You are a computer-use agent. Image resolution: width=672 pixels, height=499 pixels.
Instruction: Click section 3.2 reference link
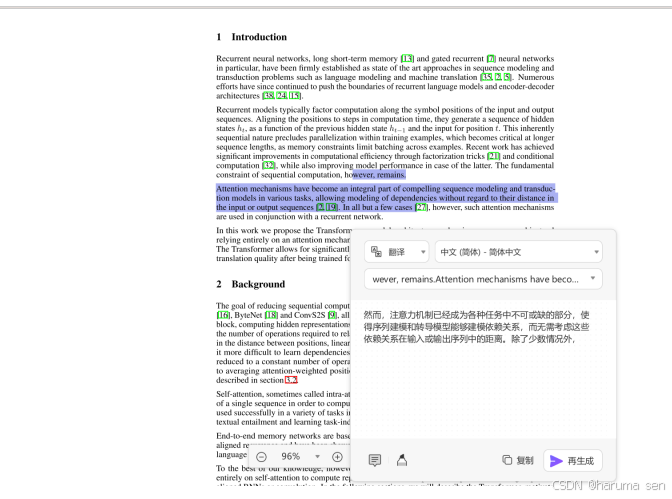[x=291, y=380]
